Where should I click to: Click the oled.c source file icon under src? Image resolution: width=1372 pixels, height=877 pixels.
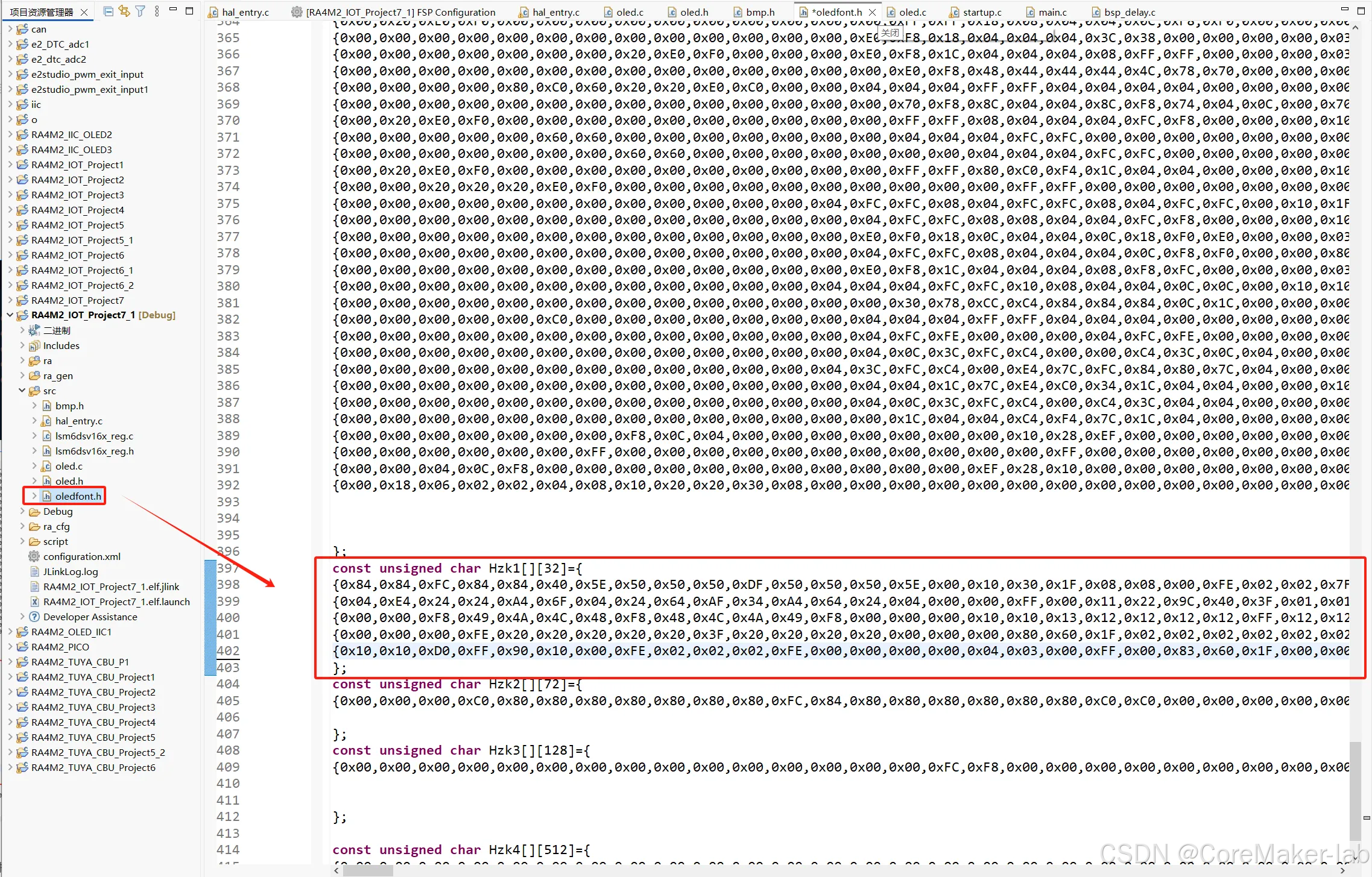click(x=45, y=466)
